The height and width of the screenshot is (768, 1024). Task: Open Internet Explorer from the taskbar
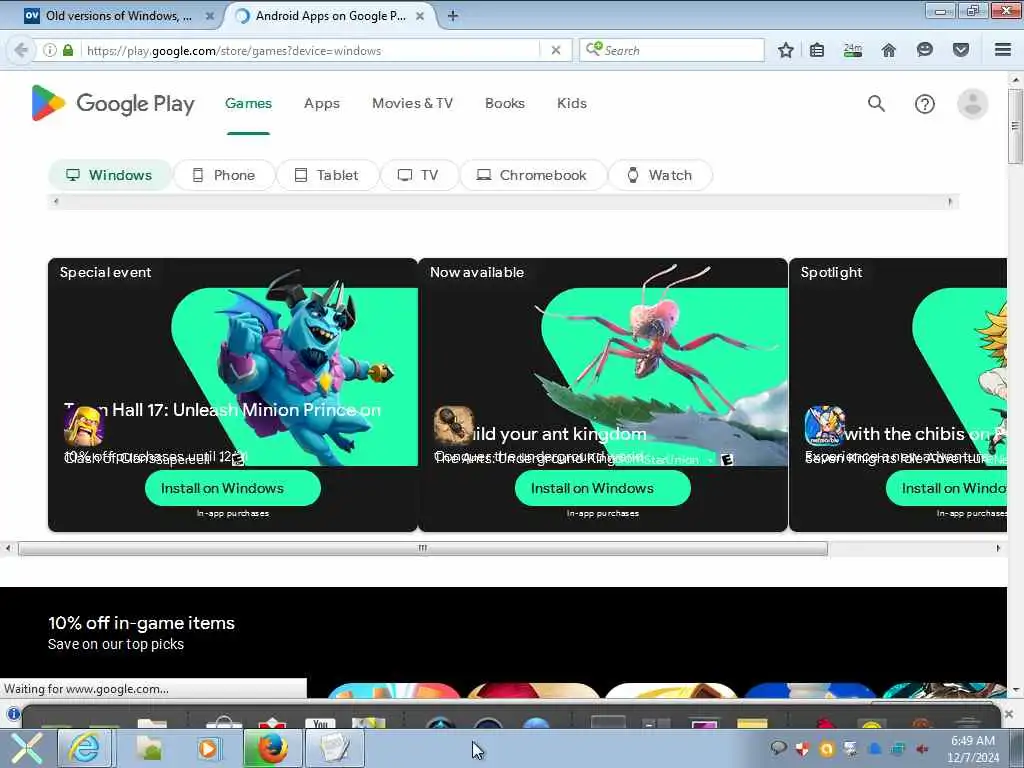coord(85,748)
